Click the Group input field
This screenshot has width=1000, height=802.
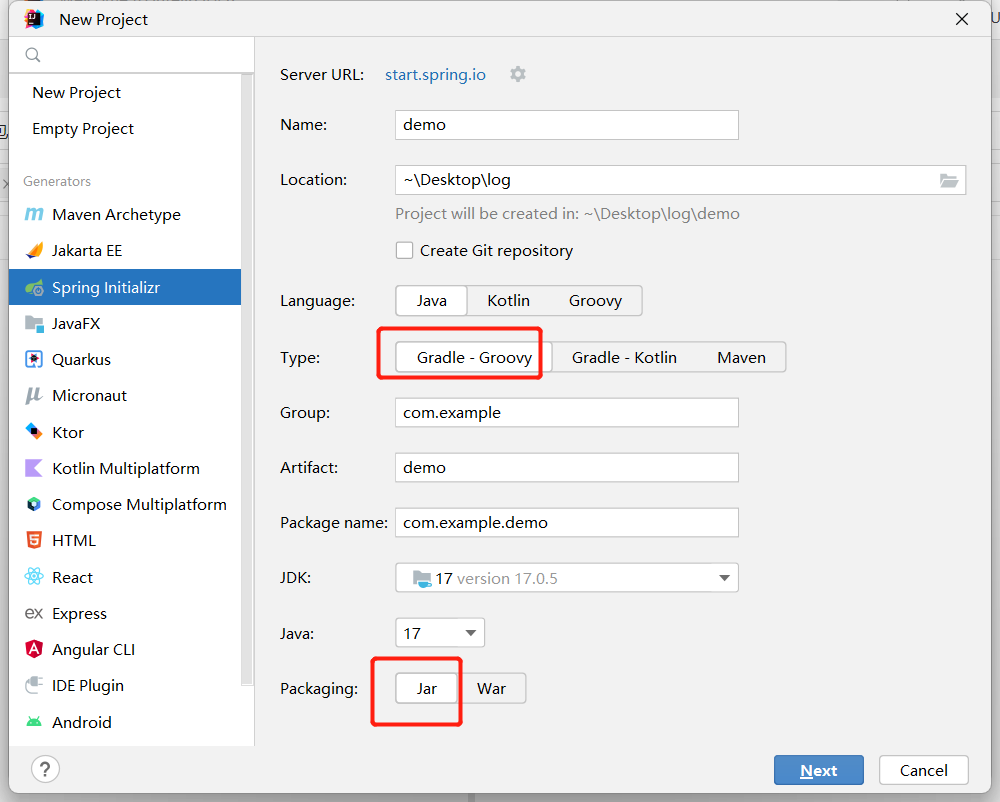(566, 413)
